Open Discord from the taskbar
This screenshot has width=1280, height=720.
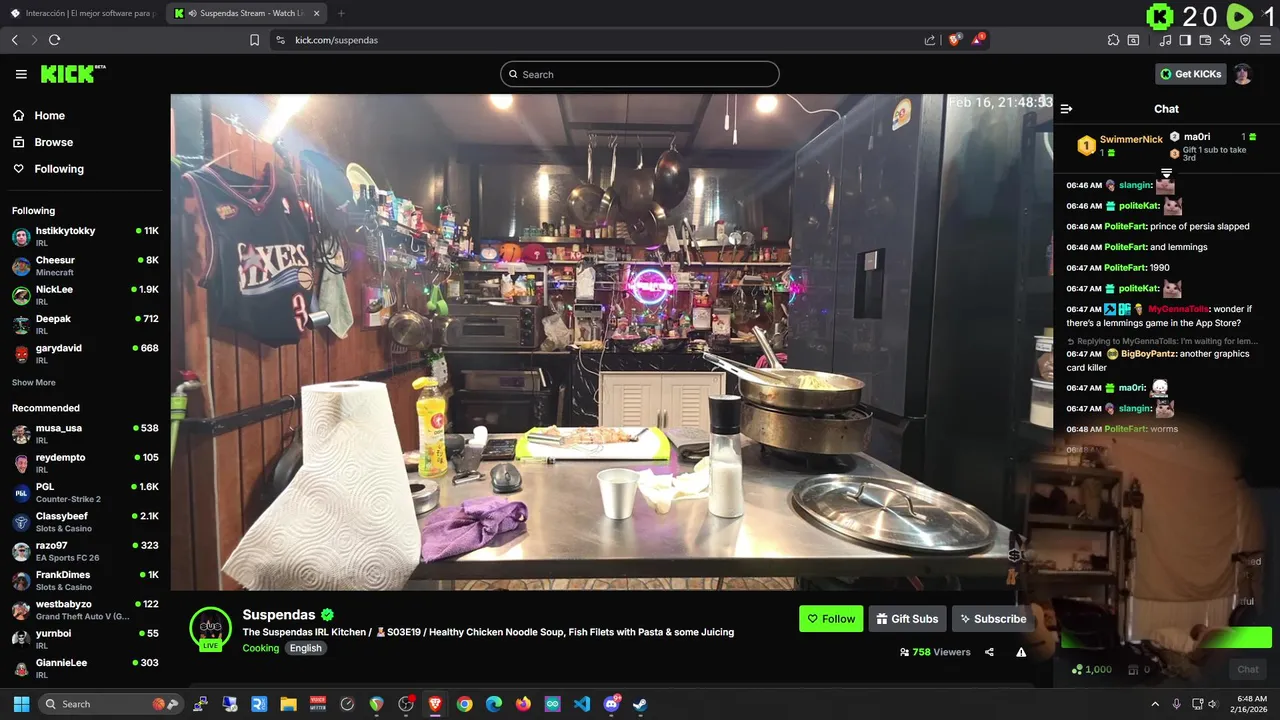611,704
